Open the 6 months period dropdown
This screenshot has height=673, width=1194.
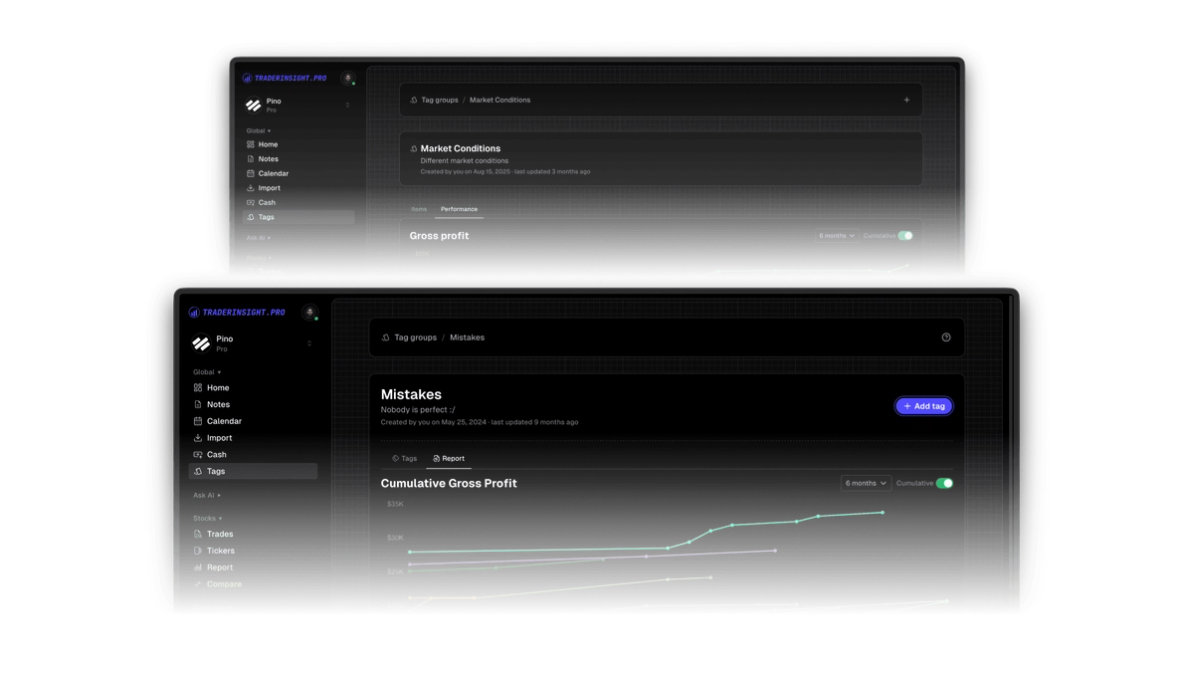pyautogui.click(x=865, y=483)
